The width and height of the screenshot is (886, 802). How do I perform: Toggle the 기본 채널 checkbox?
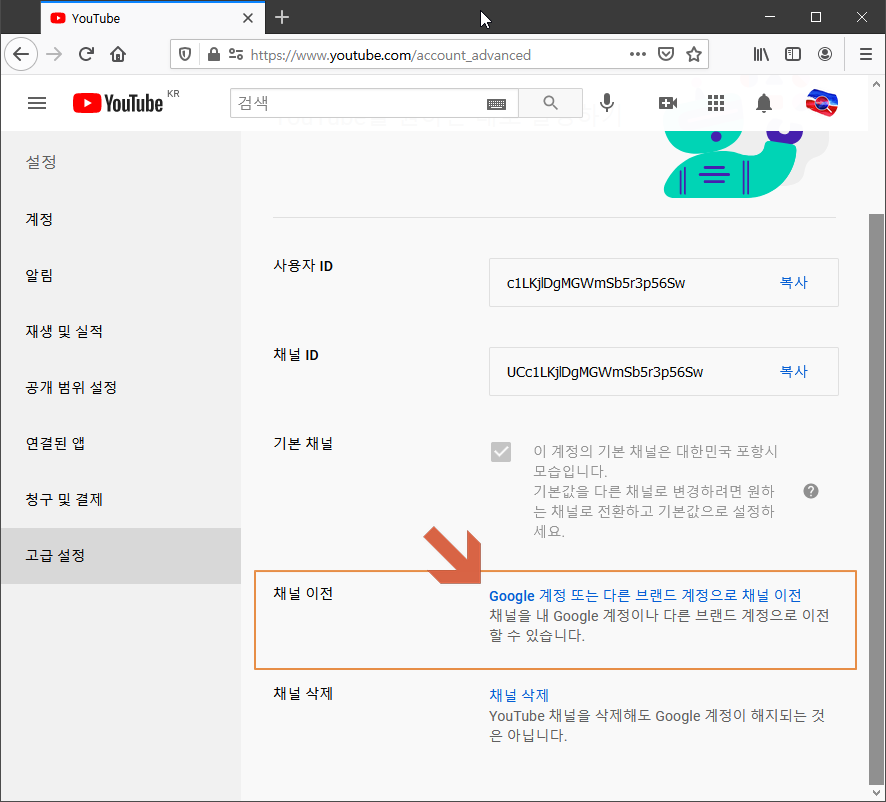point(501,452)
